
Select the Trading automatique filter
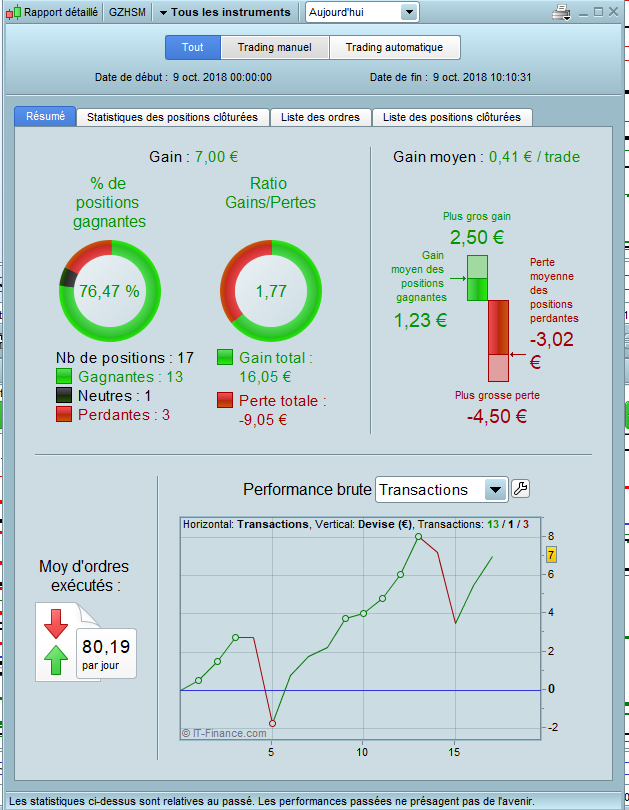395,48
